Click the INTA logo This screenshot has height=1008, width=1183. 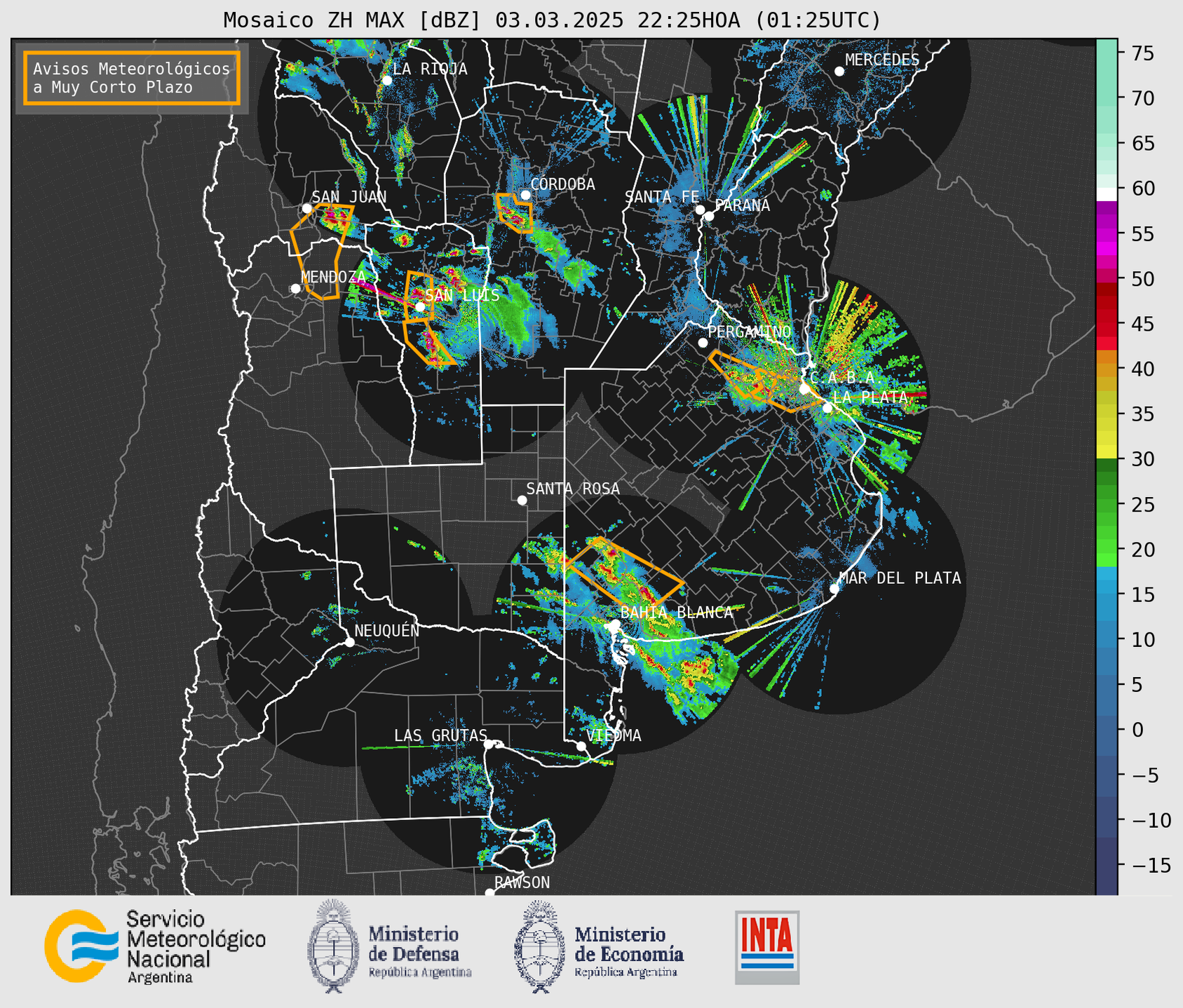767,947
